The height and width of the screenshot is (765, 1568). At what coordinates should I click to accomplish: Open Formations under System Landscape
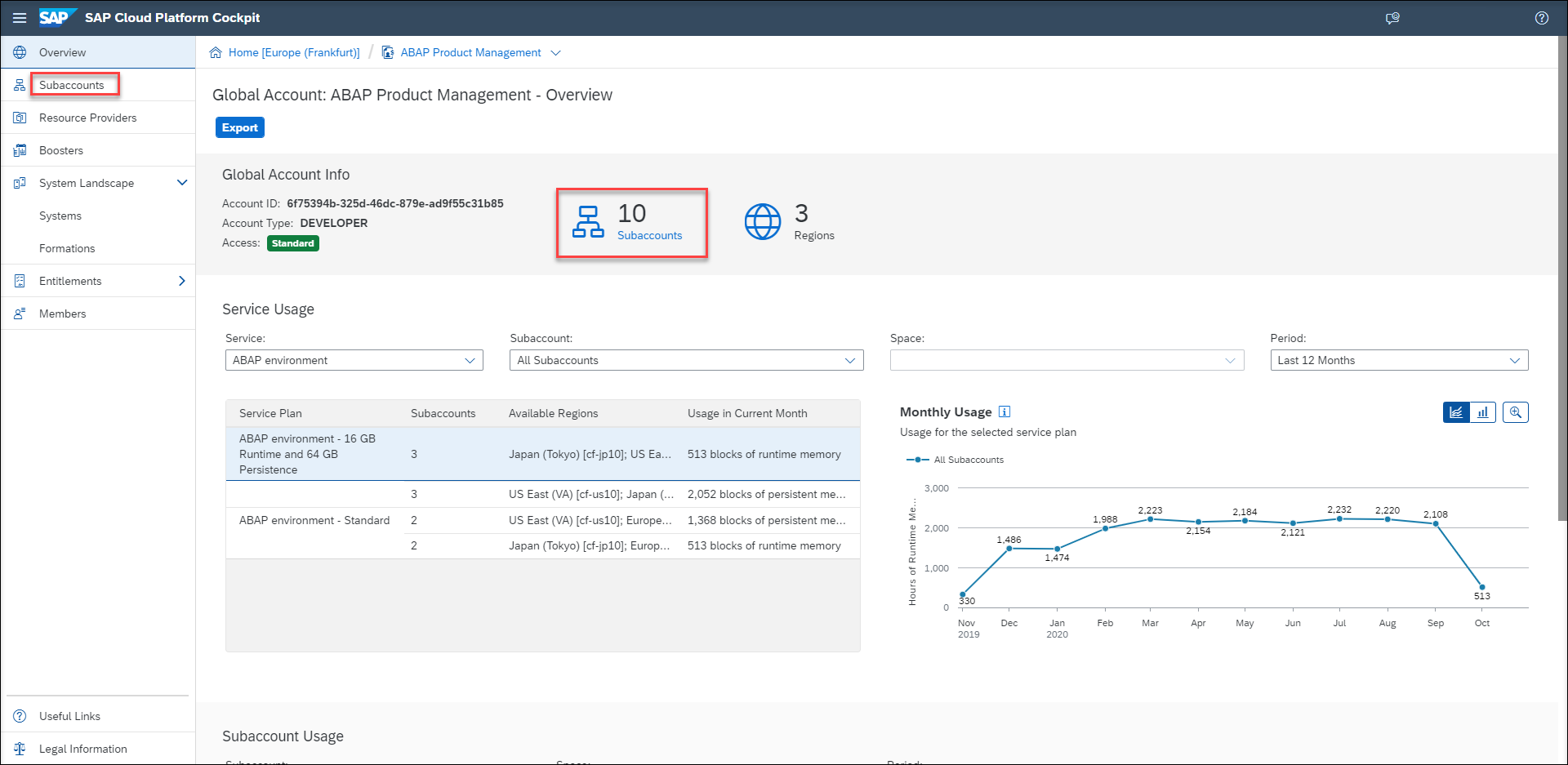click(67, 248)
